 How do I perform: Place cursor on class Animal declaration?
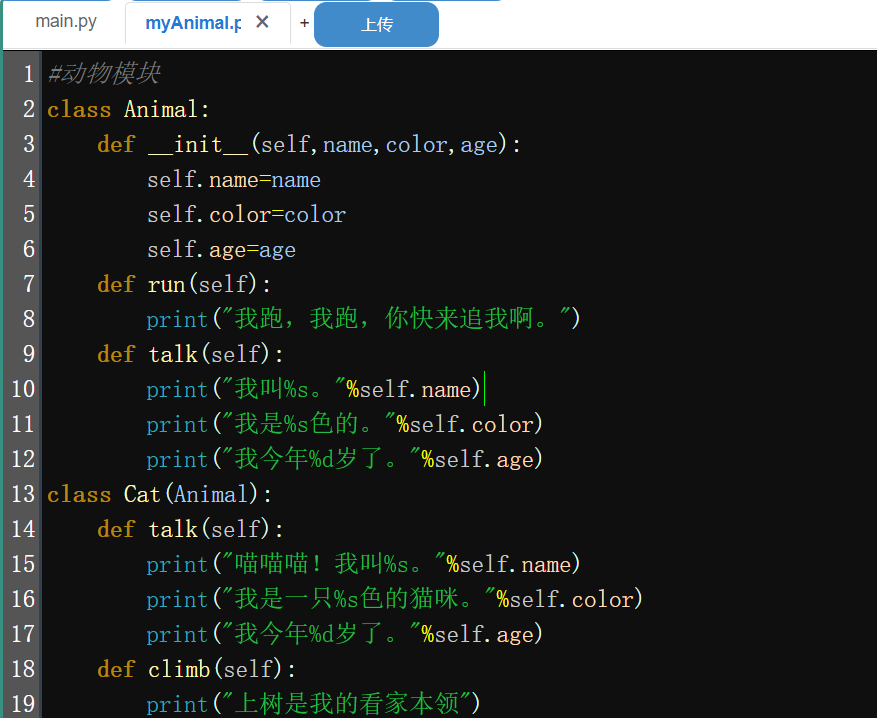128,109
